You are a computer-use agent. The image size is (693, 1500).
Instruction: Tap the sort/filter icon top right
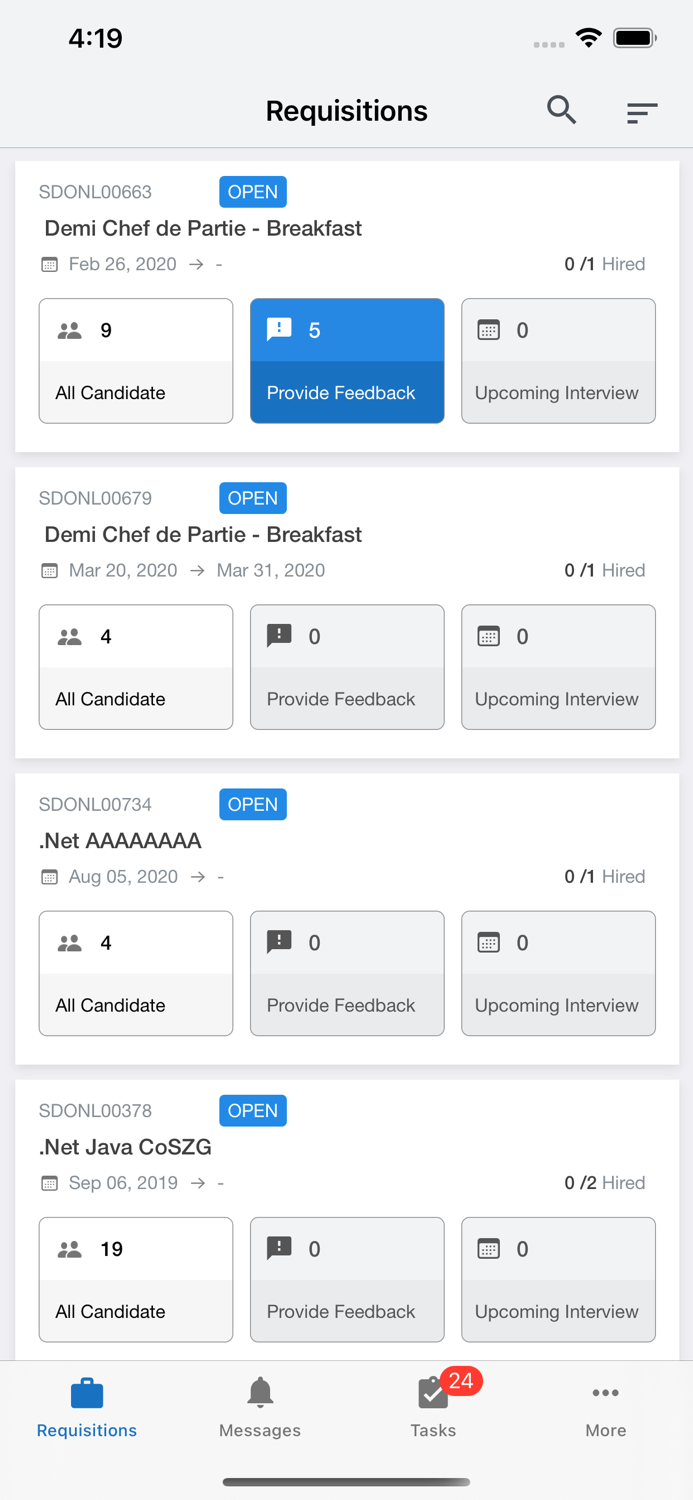tap(641, 112)
